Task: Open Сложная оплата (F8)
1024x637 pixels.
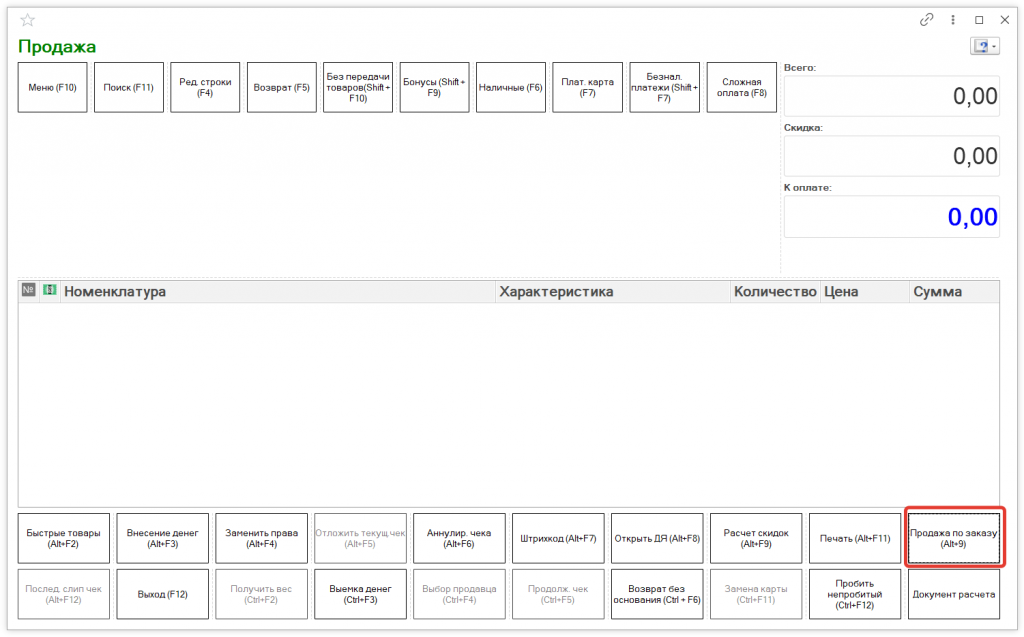Action: (x=741, y=88)
